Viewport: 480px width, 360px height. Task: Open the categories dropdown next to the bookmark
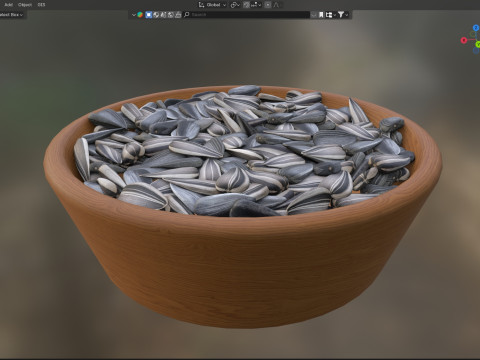point(330,15)
